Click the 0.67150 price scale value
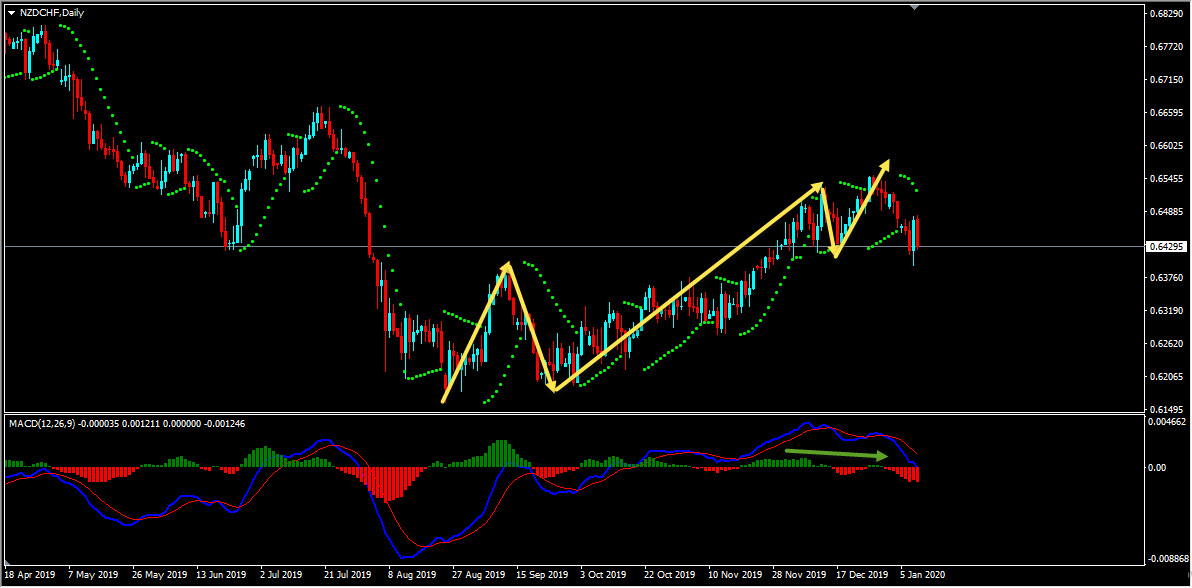Screen dimensions: 1192x588 (x=1165, y=80)
